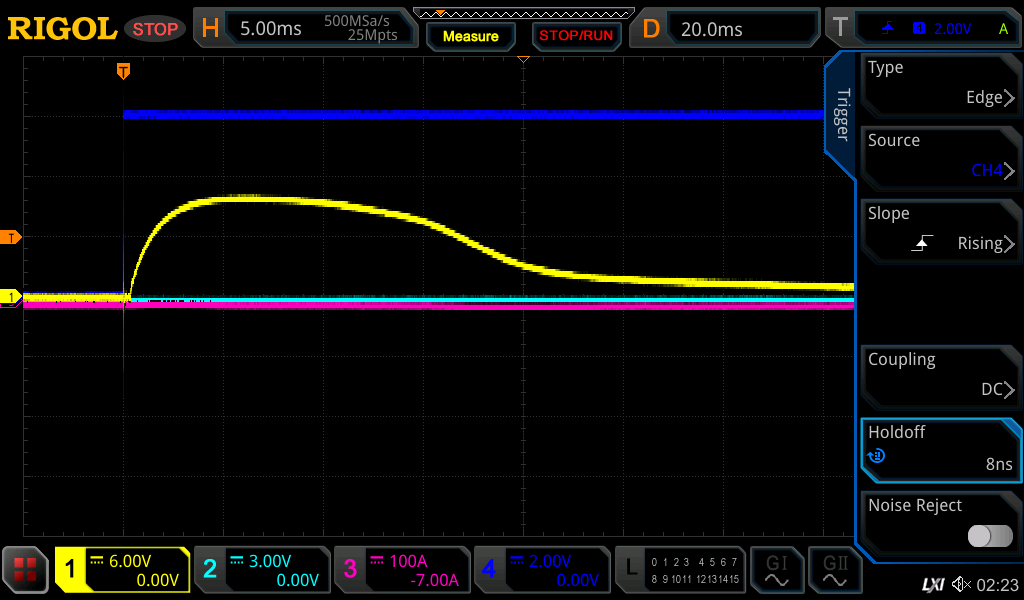
Task: Toggle channel 1 yellow 6.00V label
Action: [x=122, y=570]
